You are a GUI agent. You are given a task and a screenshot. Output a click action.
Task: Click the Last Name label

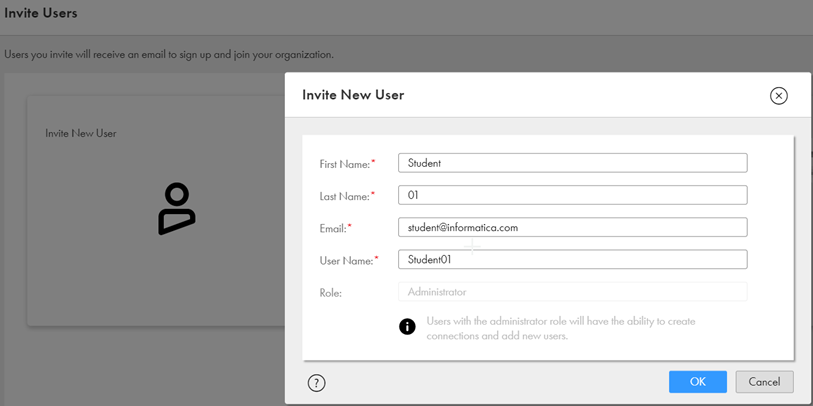pyautogui.click(x=344, y=196)
